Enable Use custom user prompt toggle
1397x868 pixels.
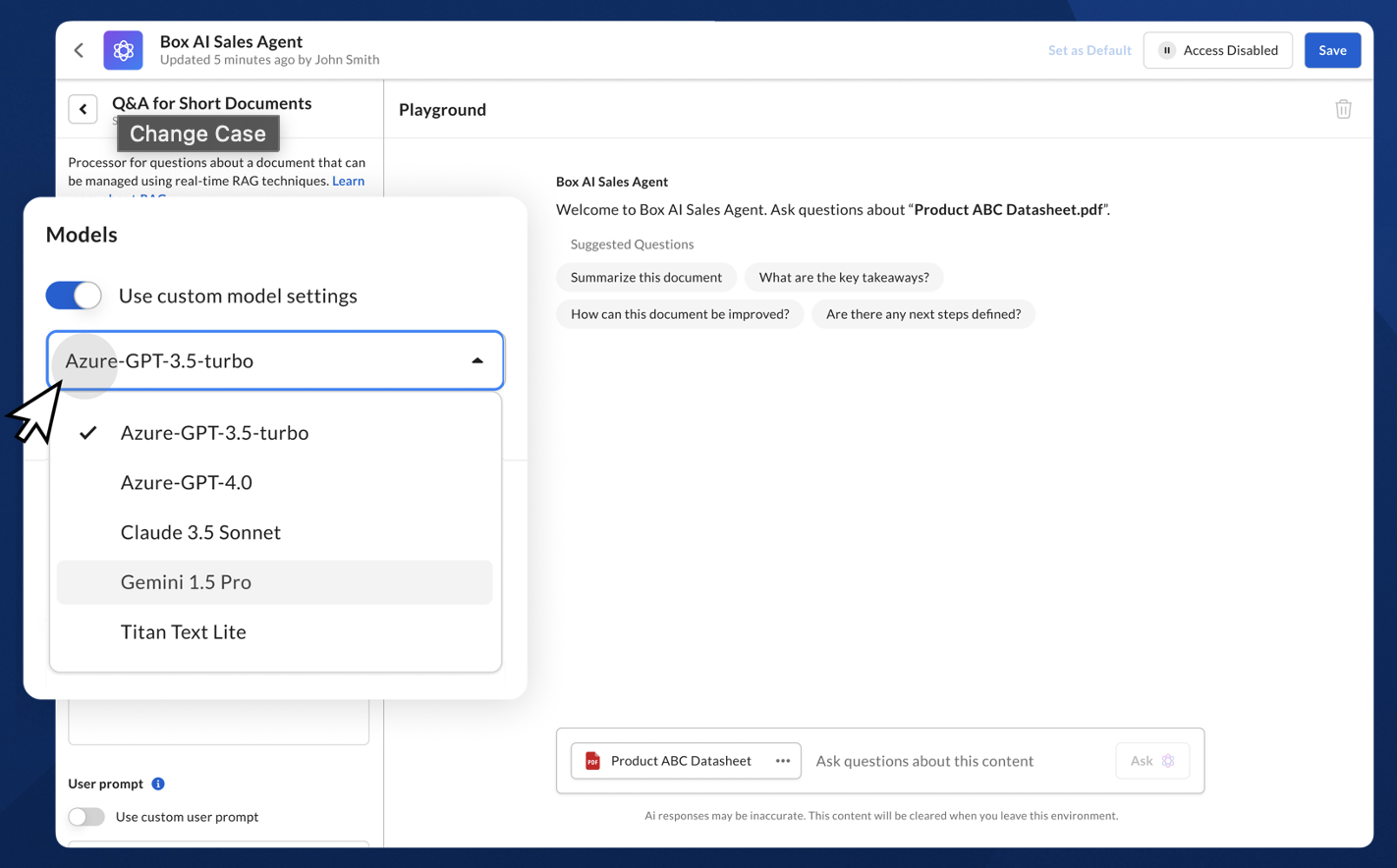pyautogui.click(x=86, y=817)
